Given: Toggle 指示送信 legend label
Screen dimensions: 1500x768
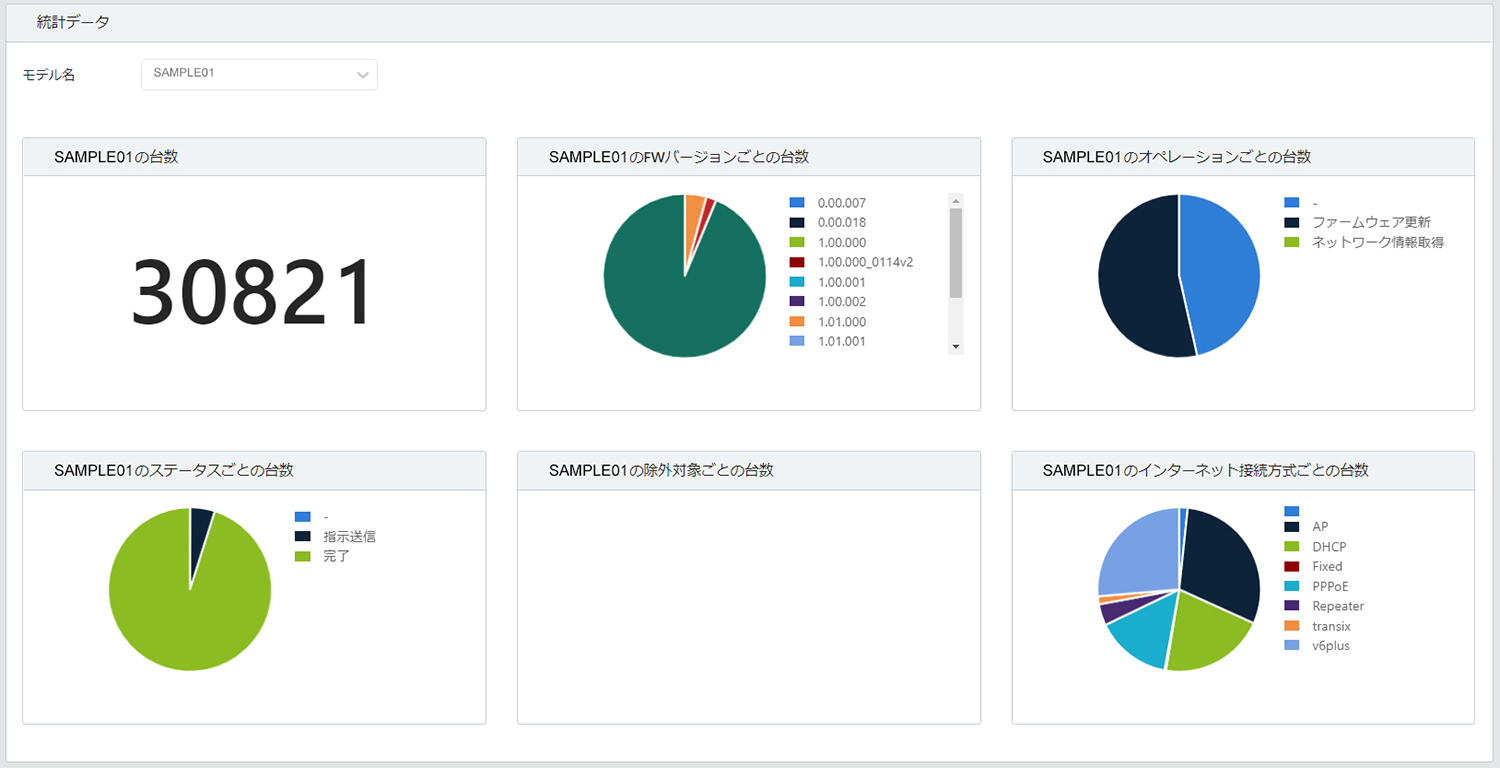Looking at the screenshot, I should (349, 536).
